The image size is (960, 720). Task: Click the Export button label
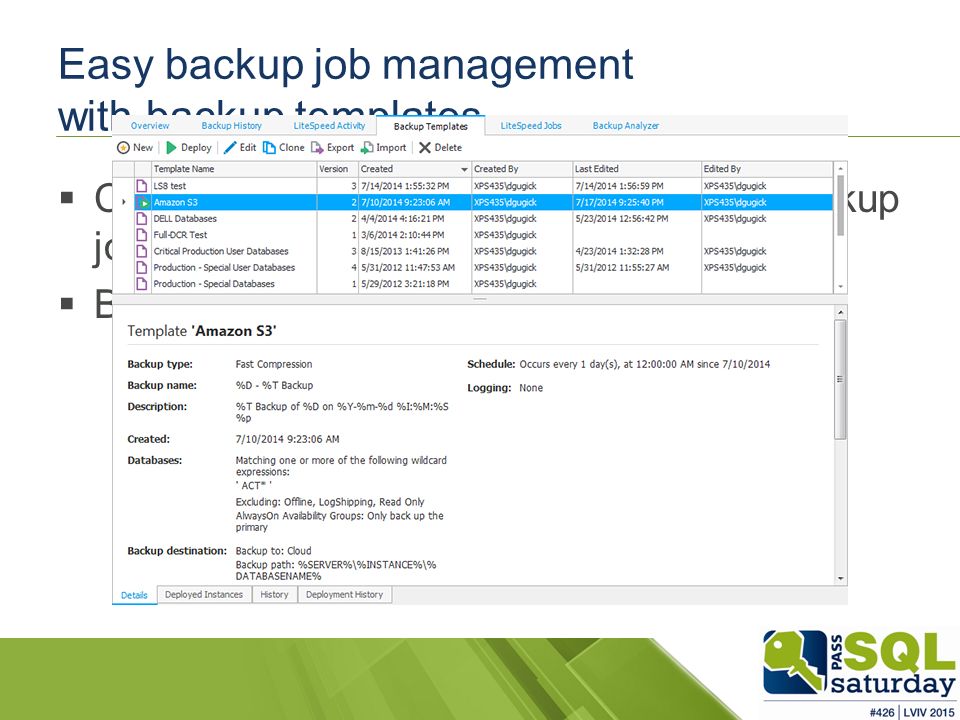tap(340, 148)
